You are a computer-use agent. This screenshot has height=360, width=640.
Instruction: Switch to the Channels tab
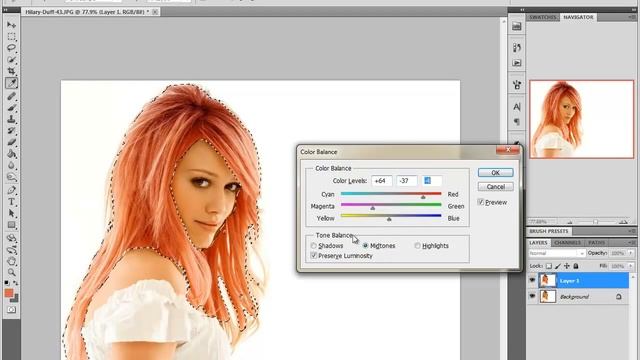coord(567,242)
